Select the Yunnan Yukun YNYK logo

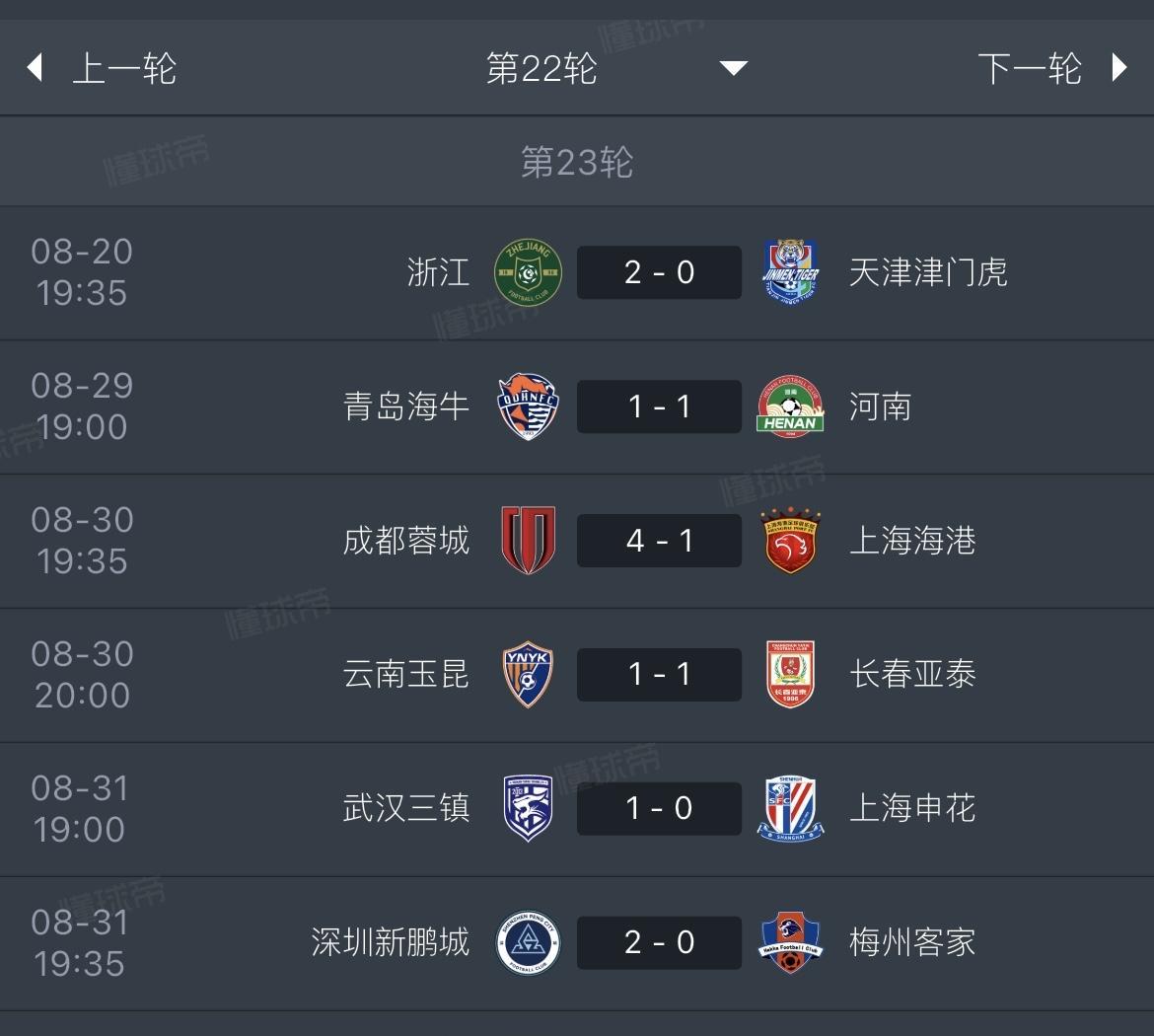click(528, 675)
